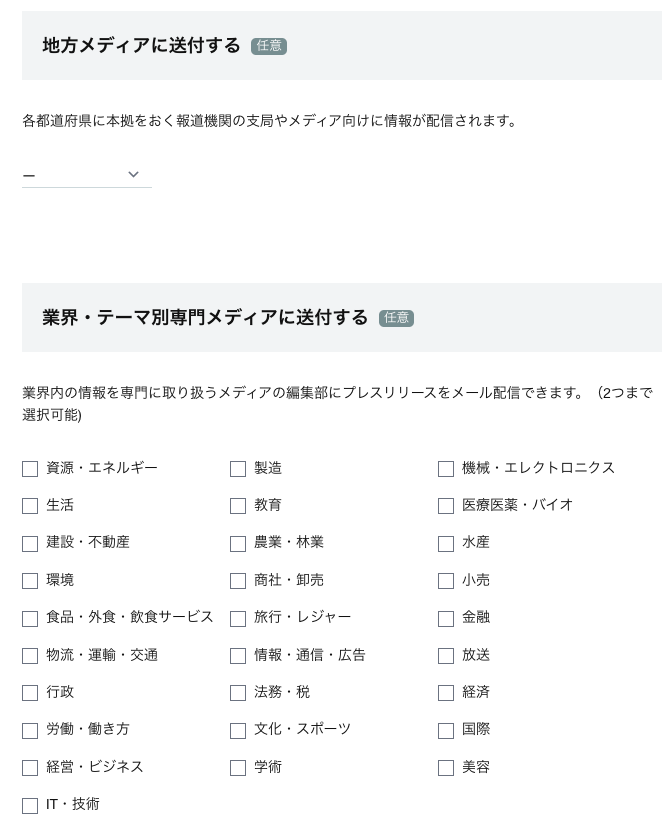
Task: Check the 教育 checkbox
Action: click(x=238, y=506)
